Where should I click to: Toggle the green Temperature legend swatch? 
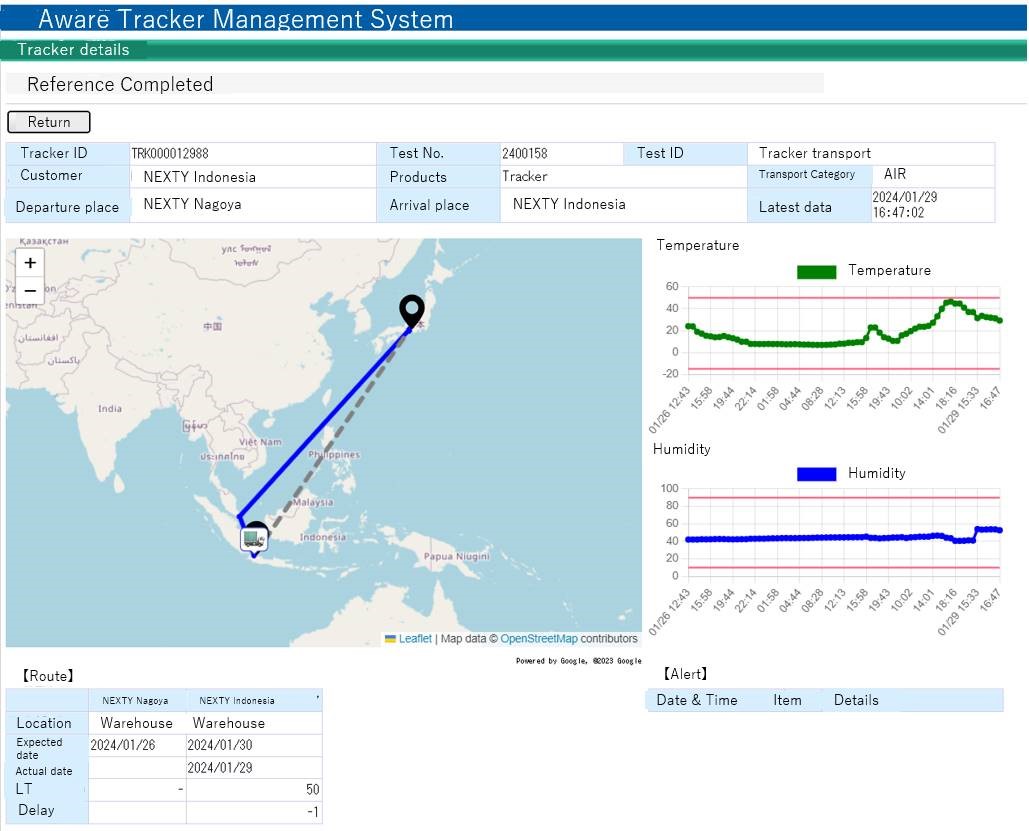[816, 272]
